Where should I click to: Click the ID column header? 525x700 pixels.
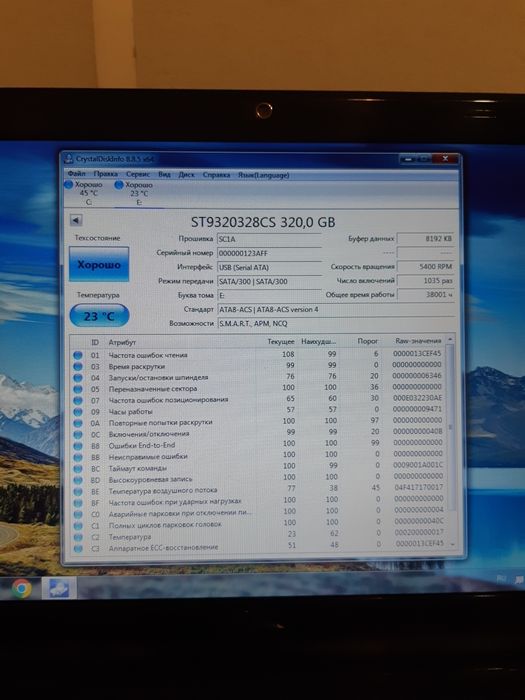point(95,342)
